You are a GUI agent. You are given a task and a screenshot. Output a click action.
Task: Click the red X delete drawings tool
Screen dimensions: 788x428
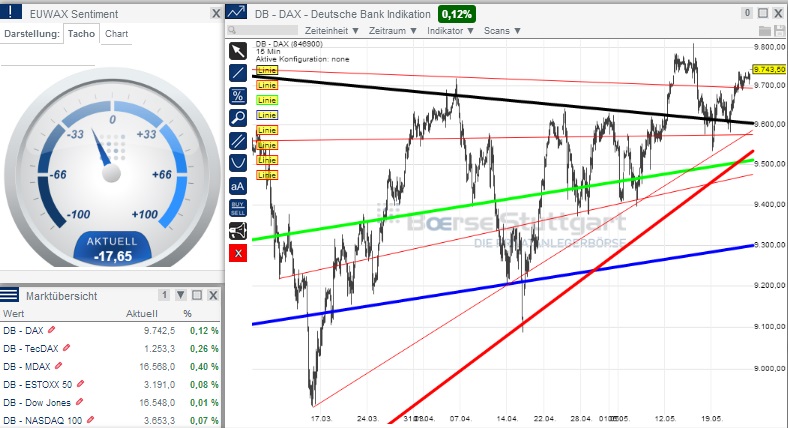point(238,253)
